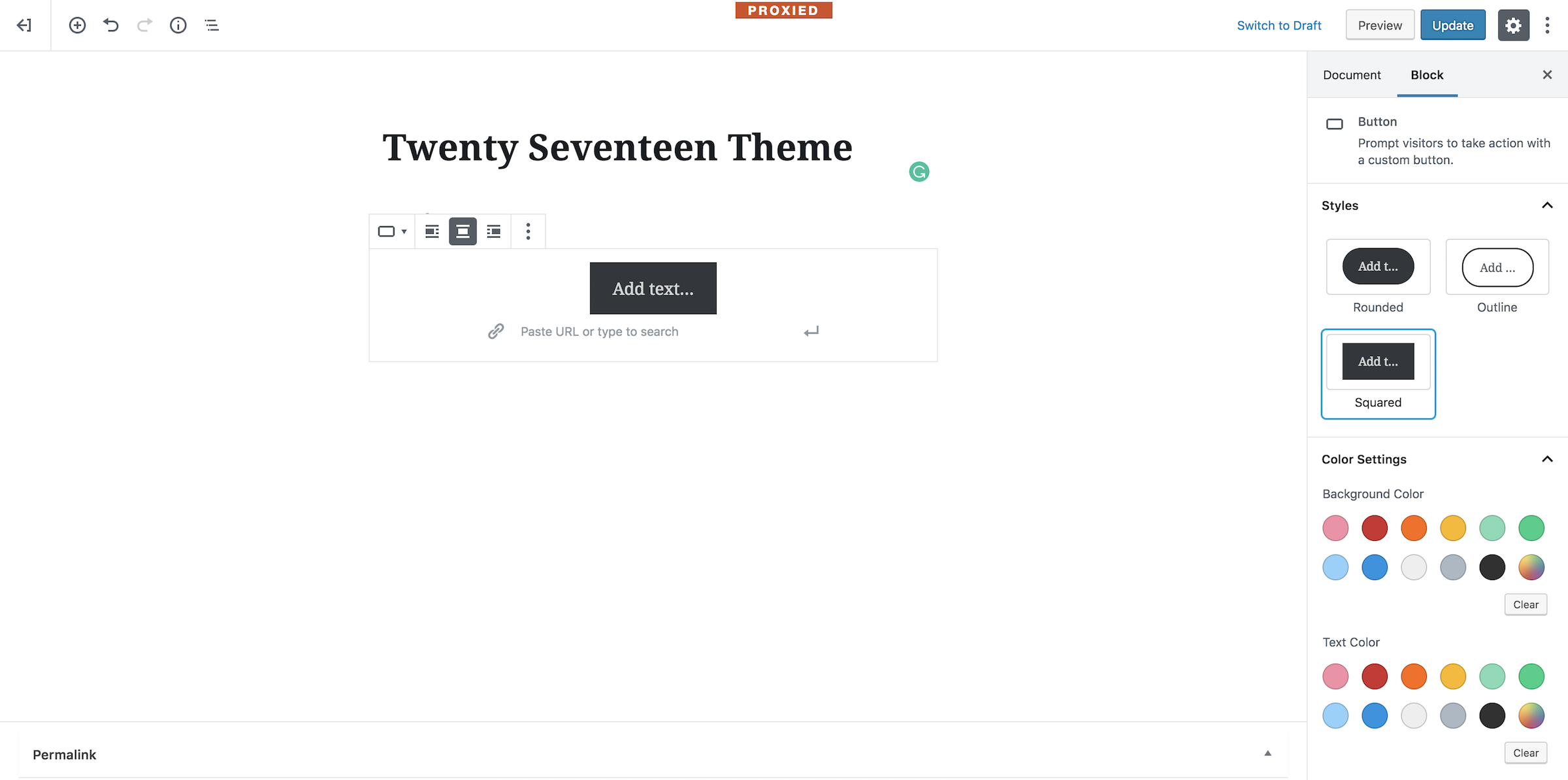Open the block inserter

(x=76, y=25)
